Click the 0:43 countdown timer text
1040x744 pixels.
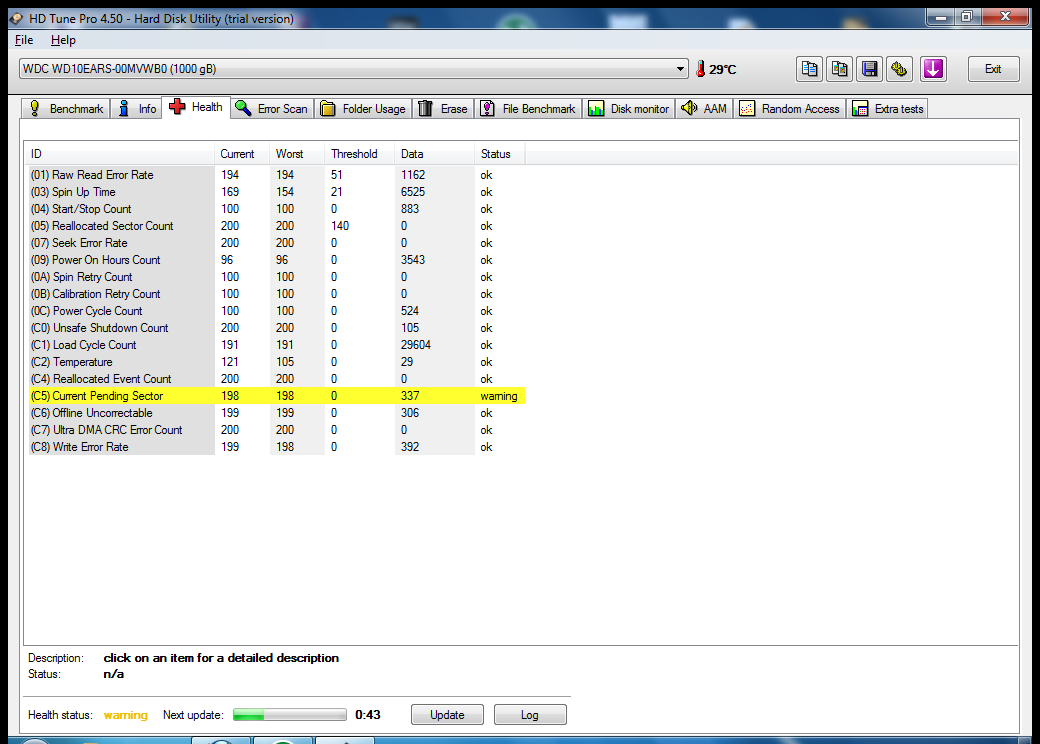[x=367, y=715]
